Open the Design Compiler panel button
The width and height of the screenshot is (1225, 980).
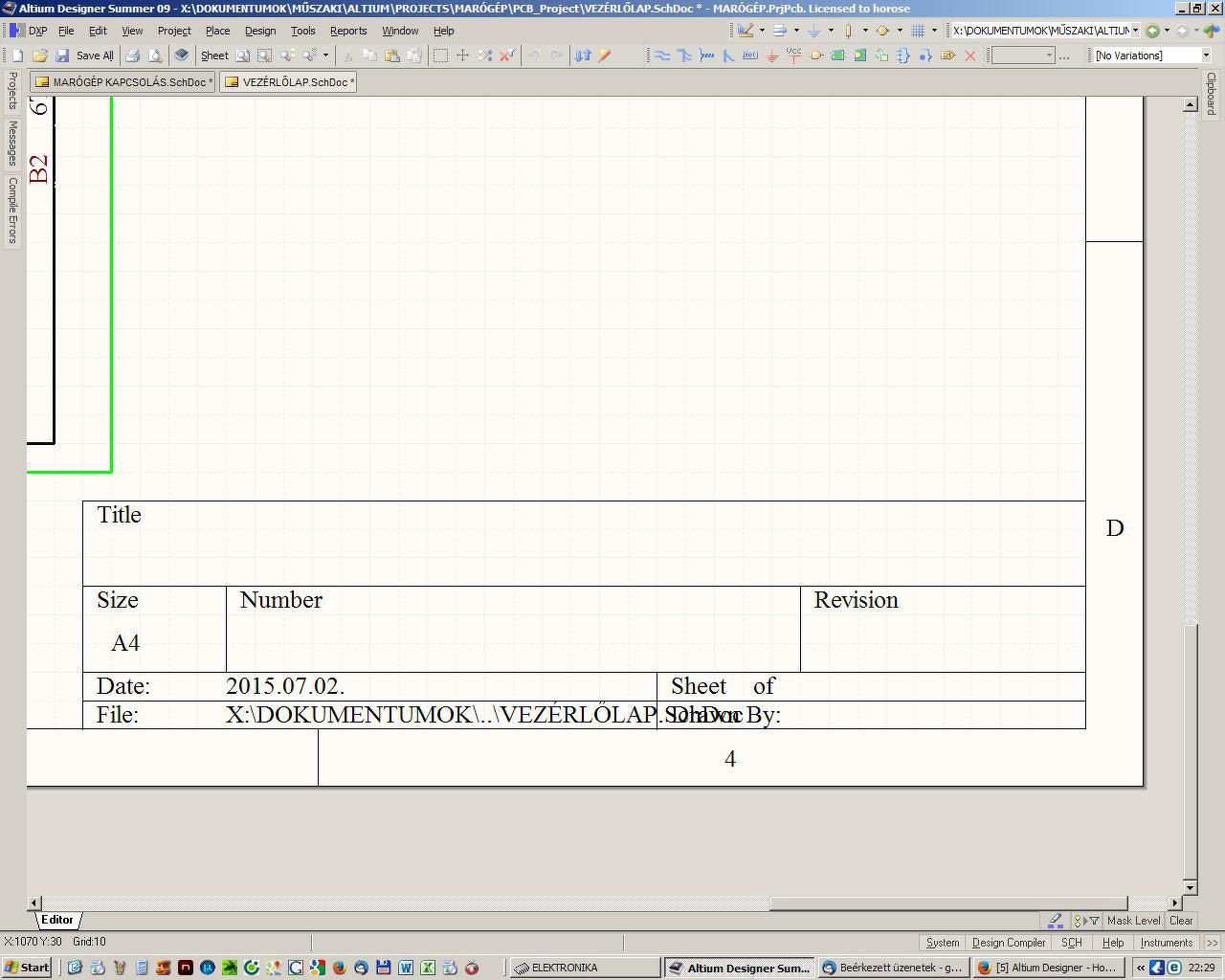coord(1009,943)
